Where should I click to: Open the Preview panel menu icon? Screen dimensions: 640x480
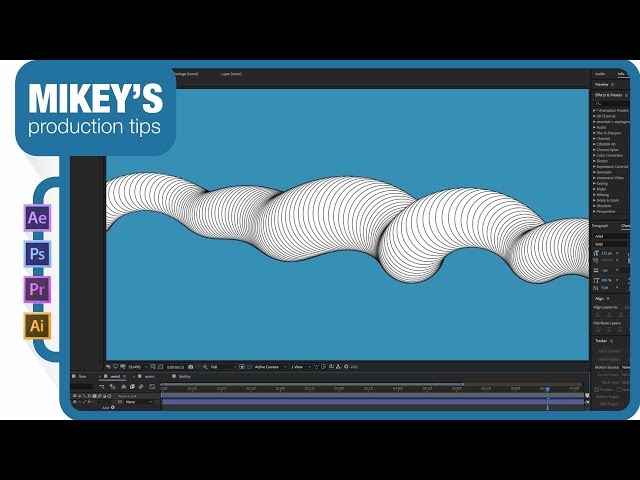pyautogui.click(x=612, y=84)
